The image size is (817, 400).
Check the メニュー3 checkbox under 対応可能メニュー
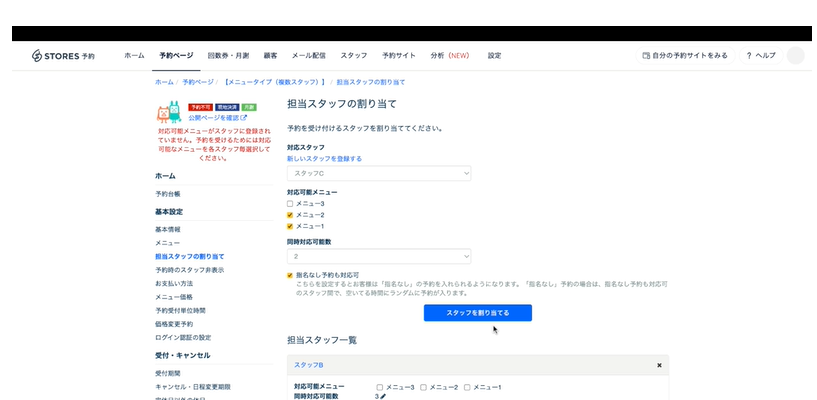290,204
